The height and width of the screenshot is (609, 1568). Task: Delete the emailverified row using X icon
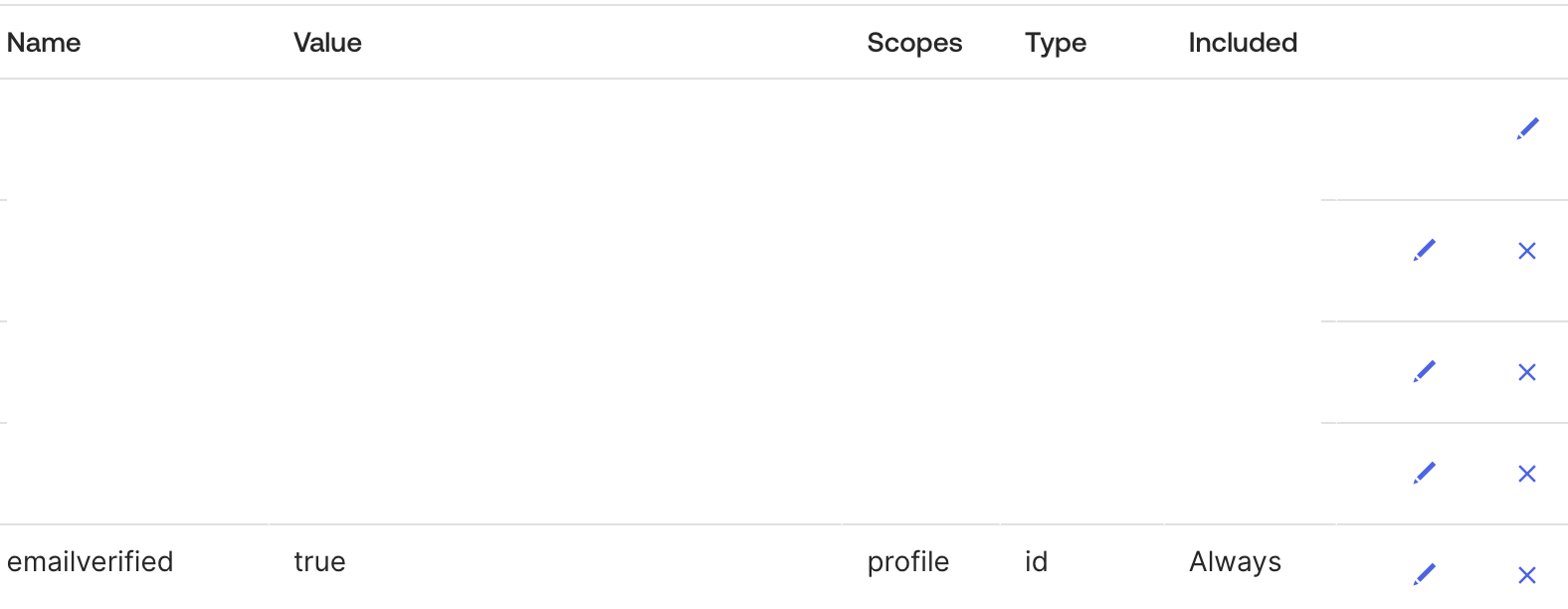1527,575
